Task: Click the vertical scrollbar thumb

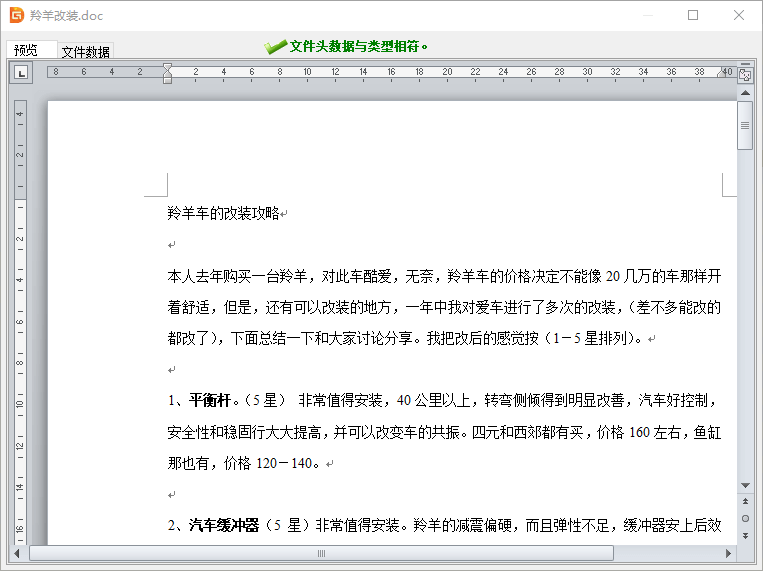Action: pos(745,126)
